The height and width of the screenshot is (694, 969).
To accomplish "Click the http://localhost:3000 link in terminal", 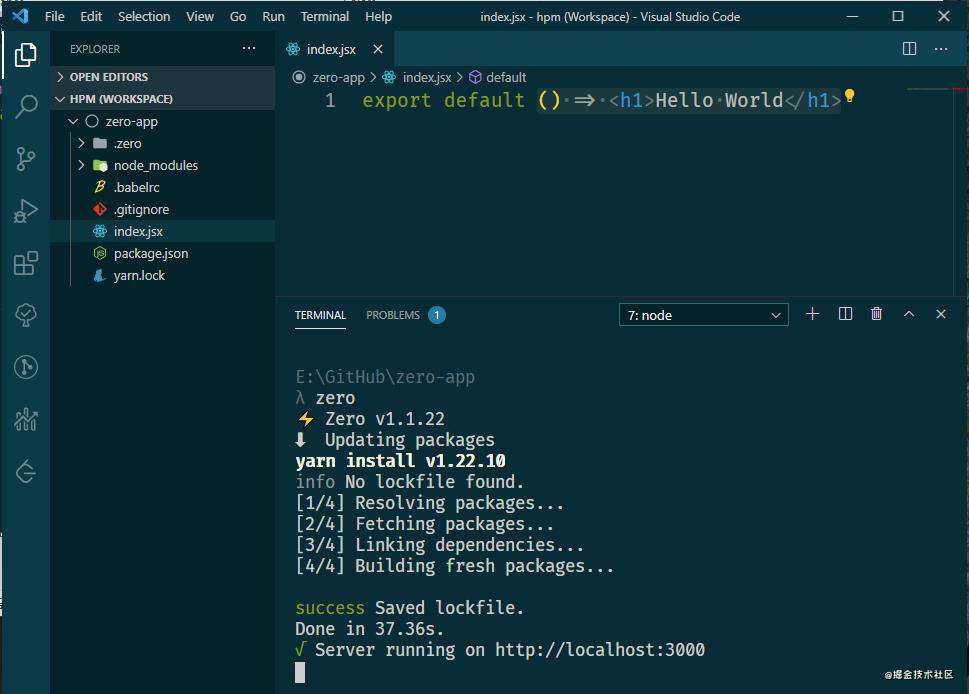I will tap(599, 650).
